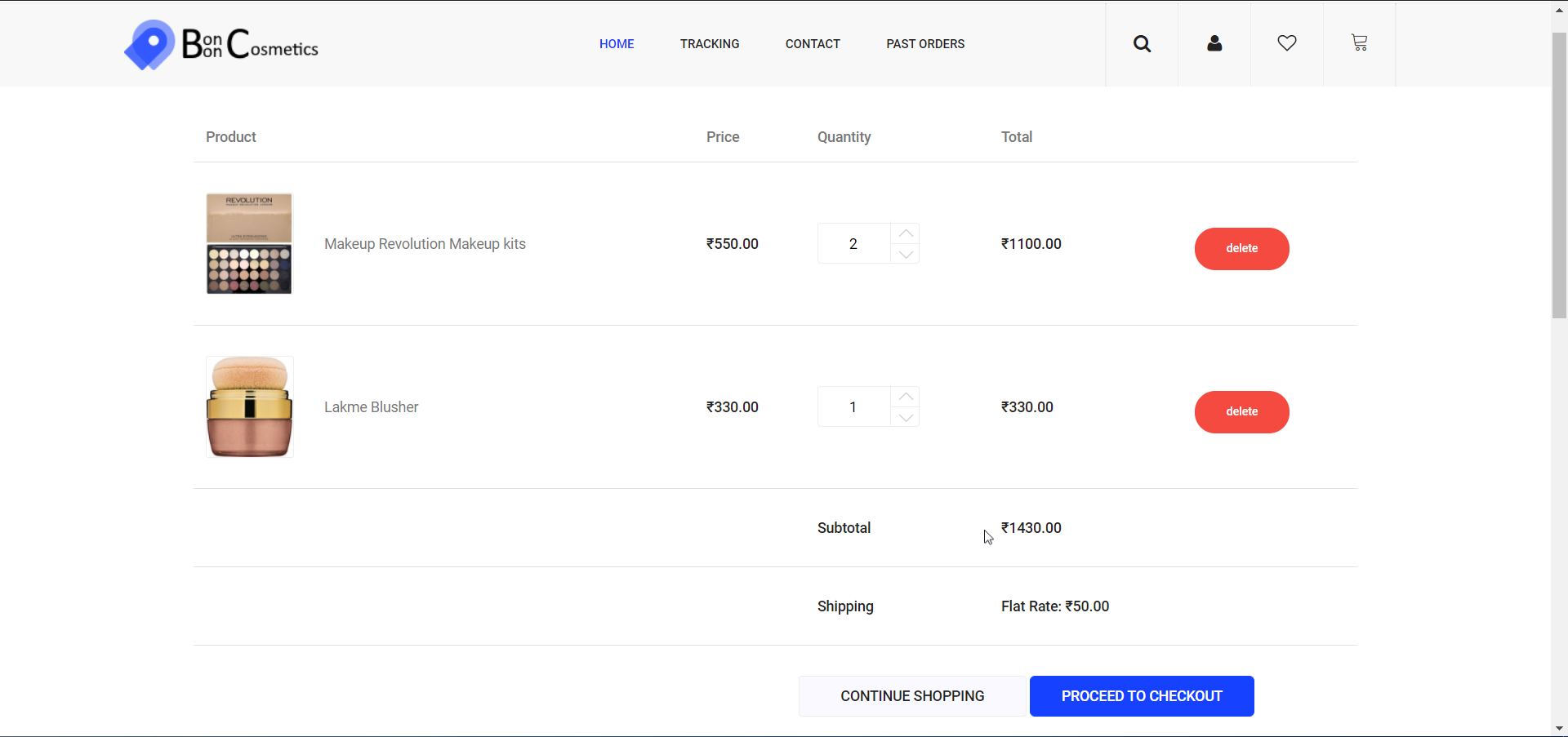Open the search magnifier icon

pyautogui.click(x=1142, y=44)
